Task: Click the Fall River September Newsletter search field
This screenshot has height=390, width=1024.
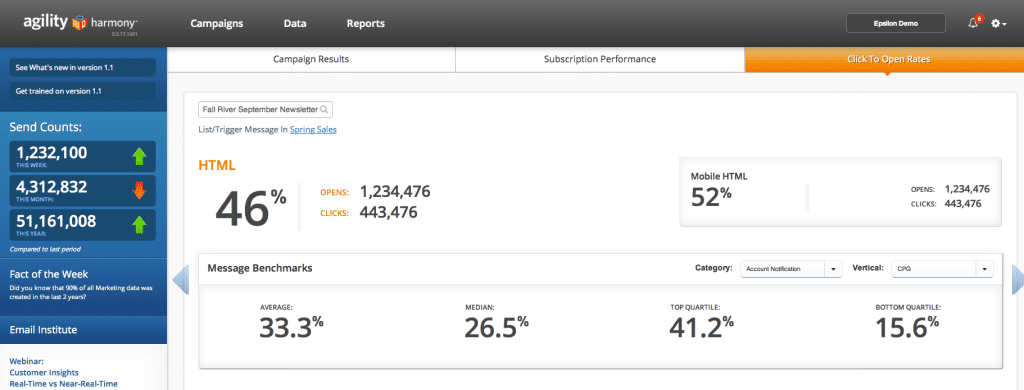Action: tap(265, 109)
